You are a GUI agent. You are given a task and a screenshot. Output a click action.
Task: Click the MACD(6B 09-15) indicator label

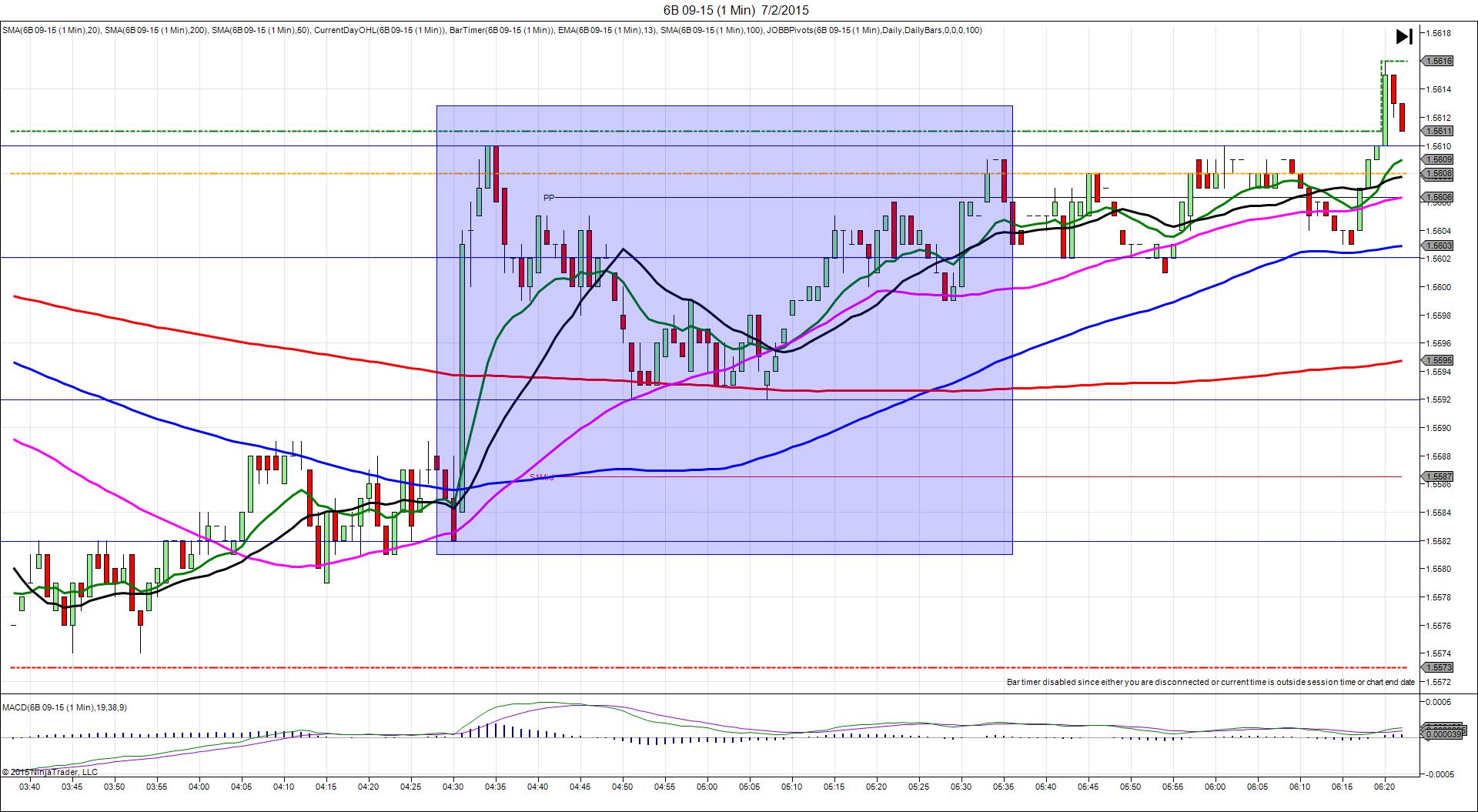(x=65, y=707)
